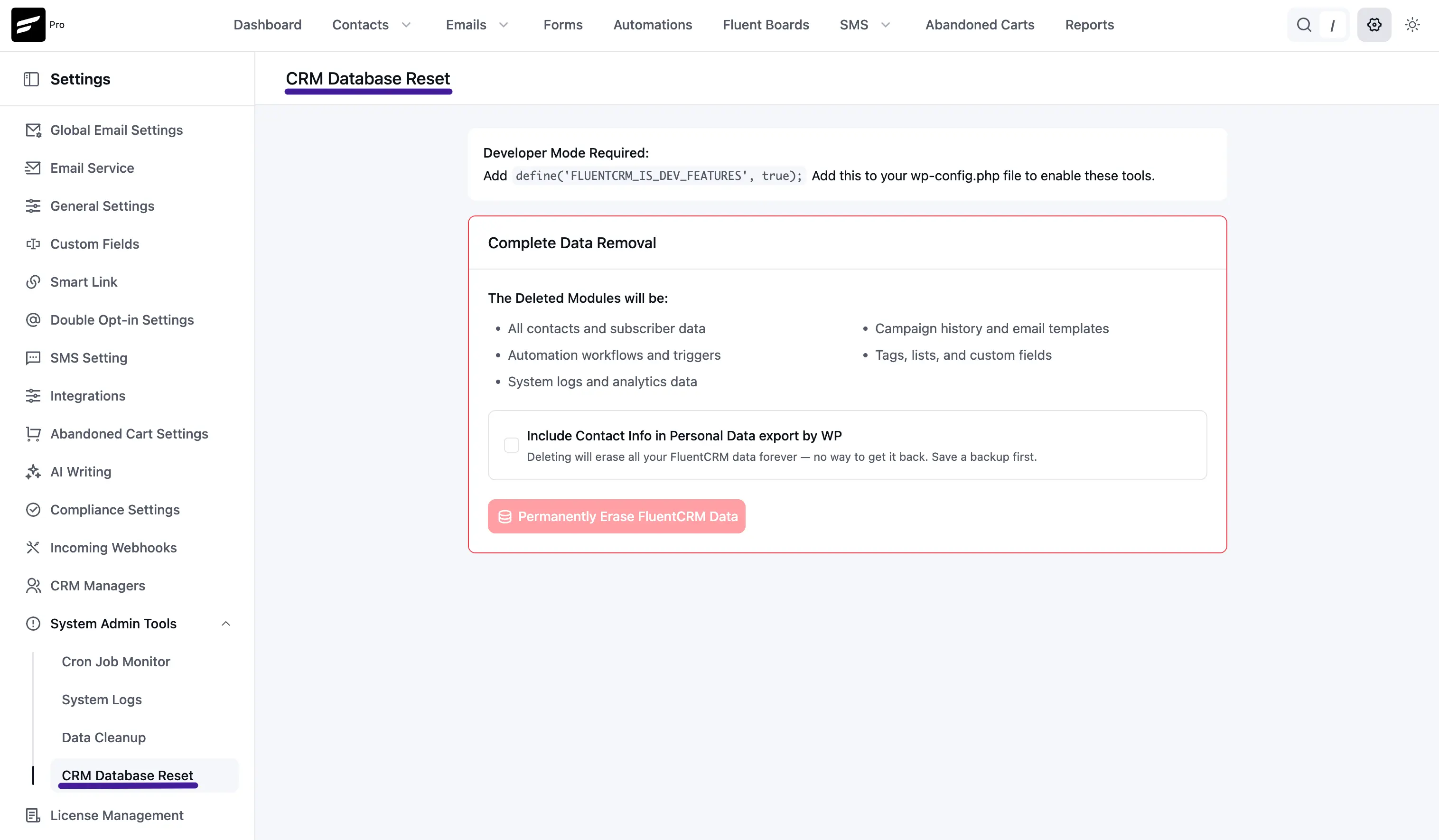Click 'Campaign history and email templates' item
1439x840 pixels.
click(x=992, y=328)
